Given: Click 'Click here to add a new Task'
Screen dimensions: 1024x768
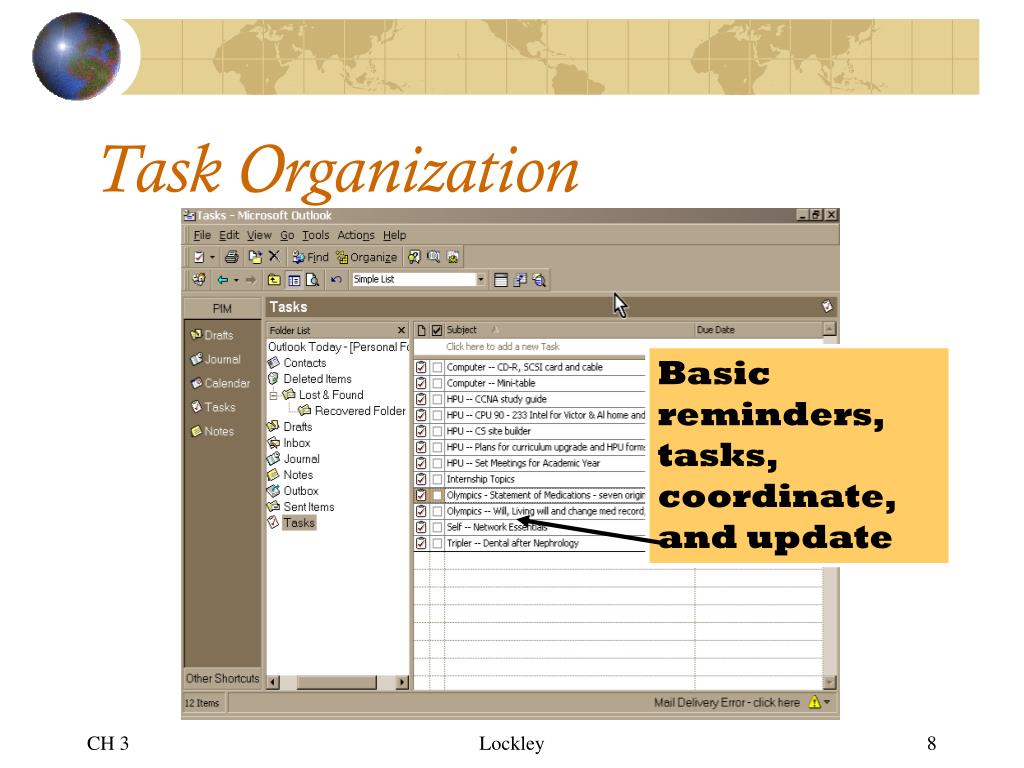Looking at the screenshot, I should click(502, 347).
